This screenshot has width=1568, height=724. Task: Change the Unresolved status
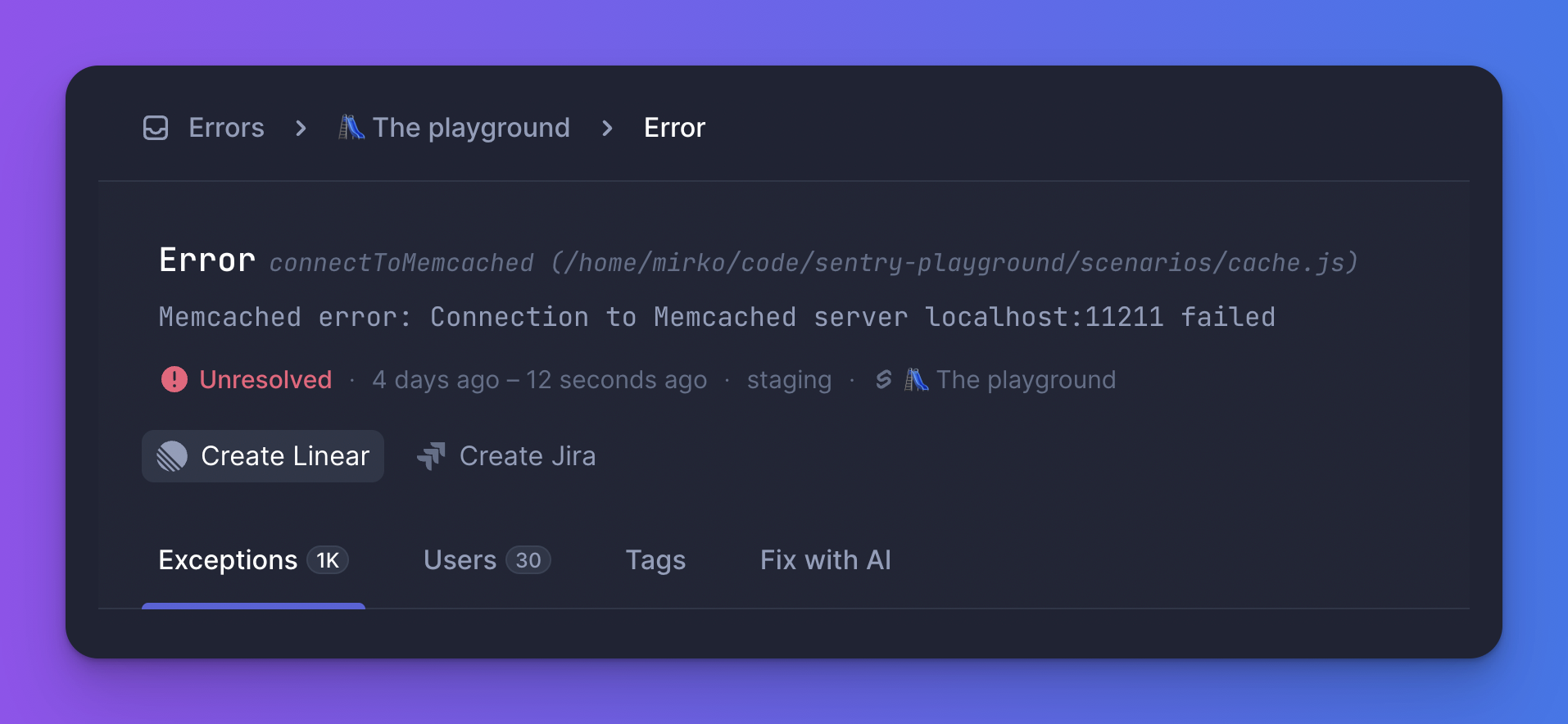click(x=265, y=379)
